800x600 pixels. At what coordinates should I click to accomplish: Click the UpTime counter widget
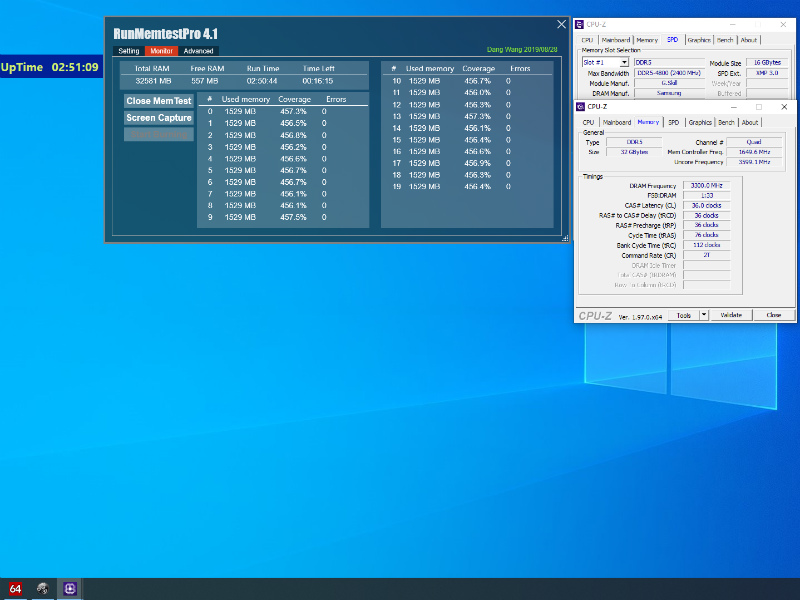pyautogui.click(x=50, y=68)
